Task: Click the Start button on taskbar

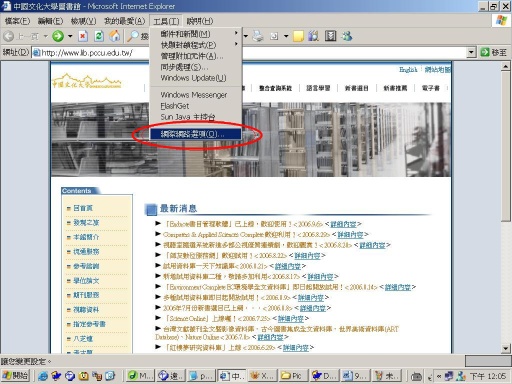Action: point(16,376)
